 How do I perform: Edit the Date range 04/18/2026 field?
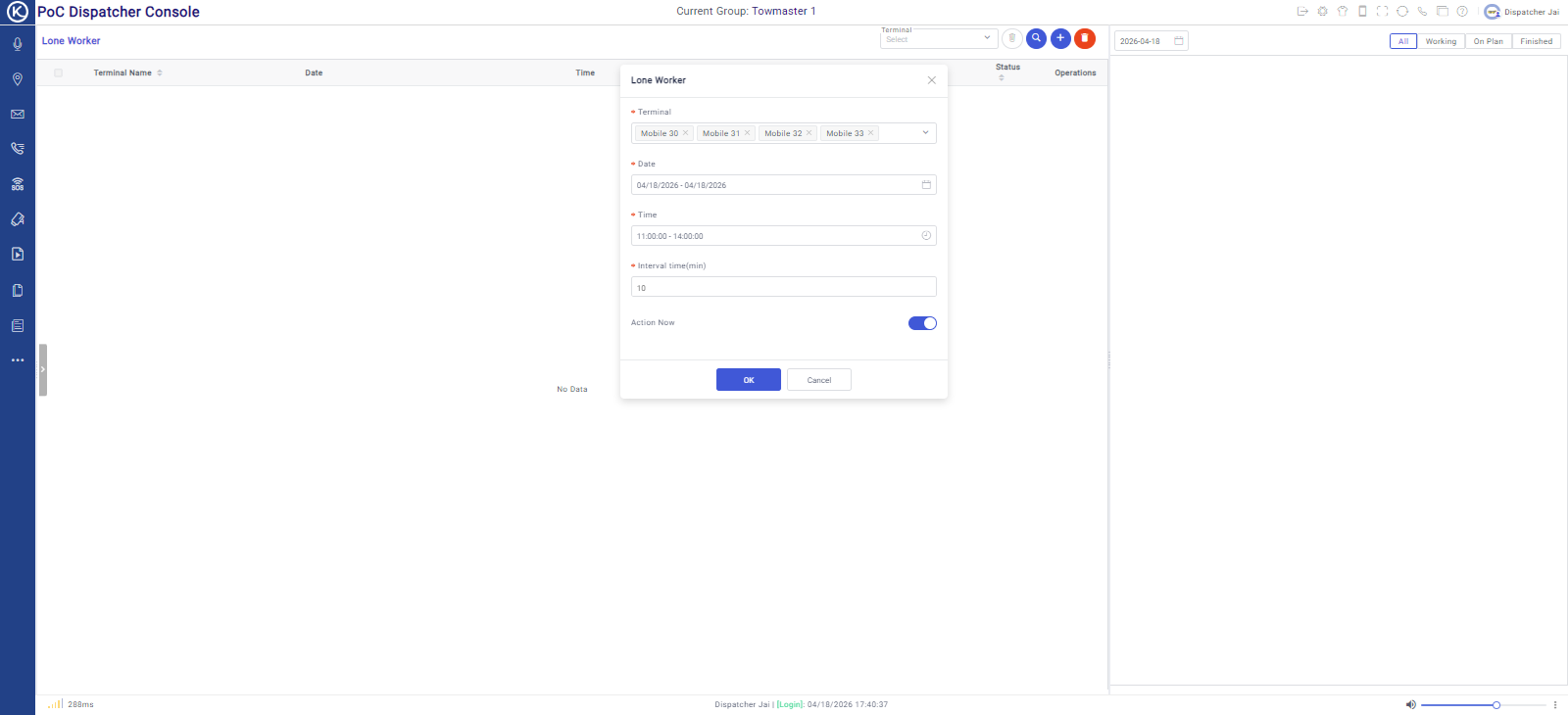point(784,185)
